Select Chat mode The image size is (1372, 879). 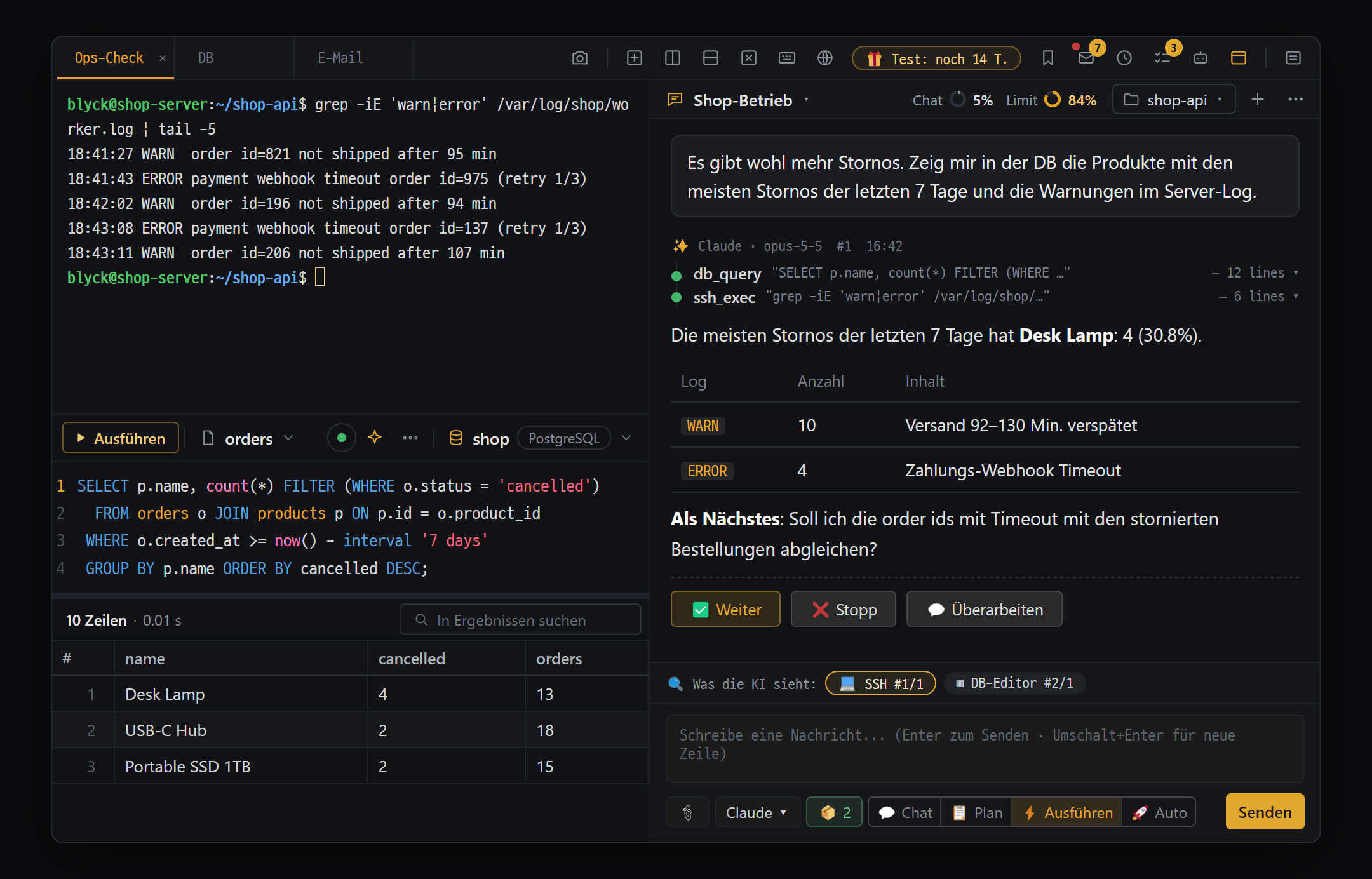[x=905, y=812]
